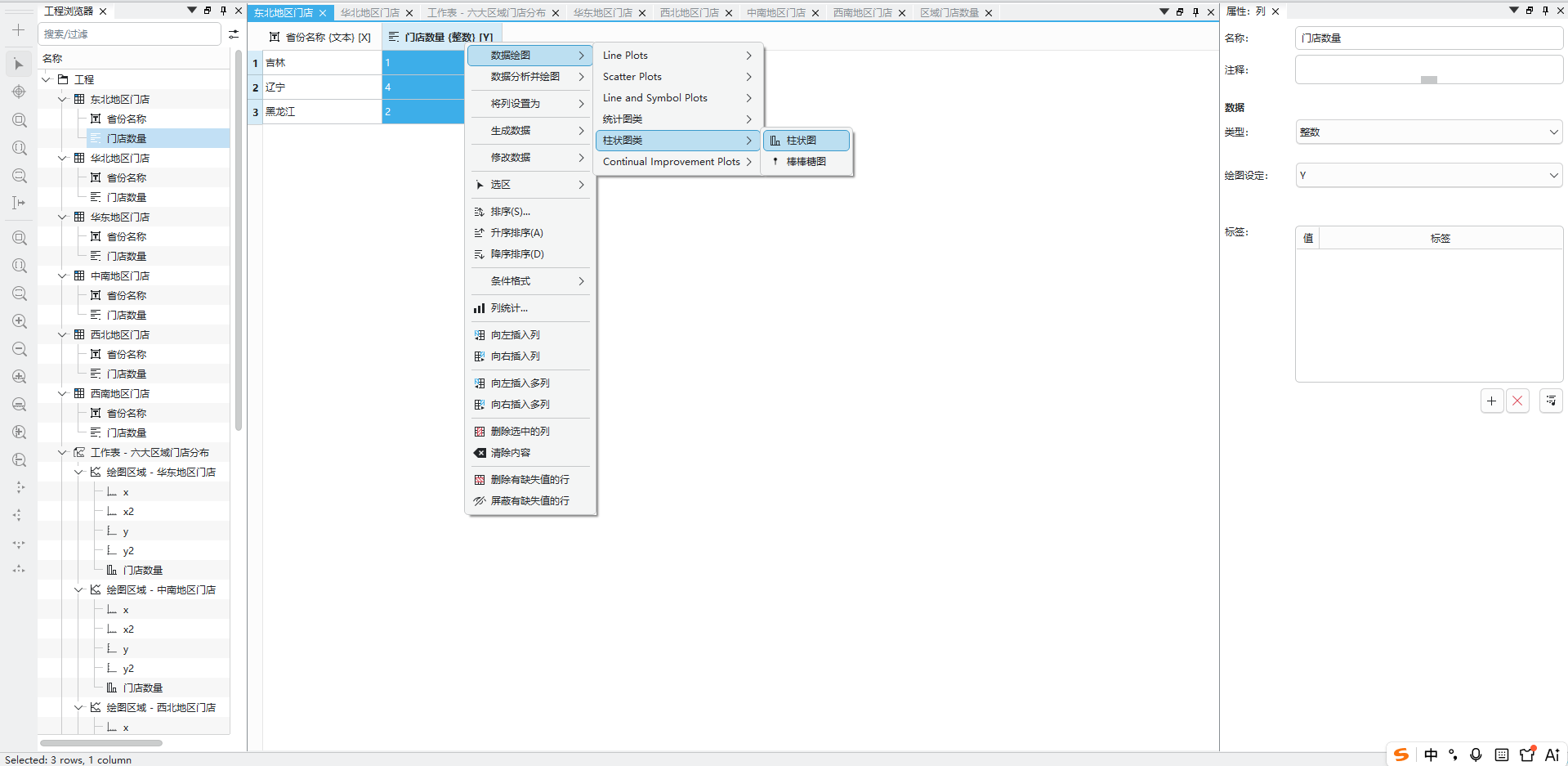Click inside the 搜索/过滤 search field
Screen dimensions: 1568x766
(x=129, y=34)
